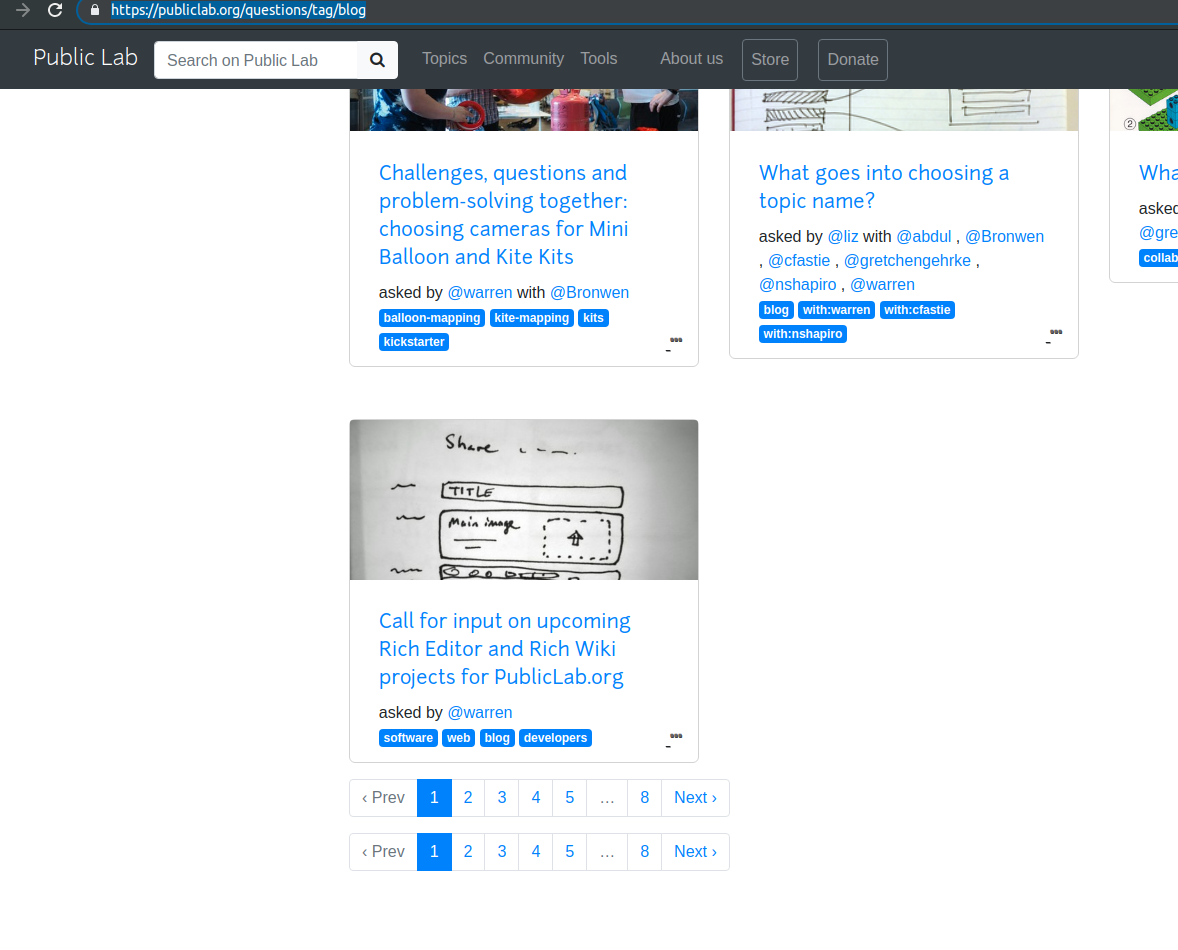Visit @liz's profile

pos(843,236)
